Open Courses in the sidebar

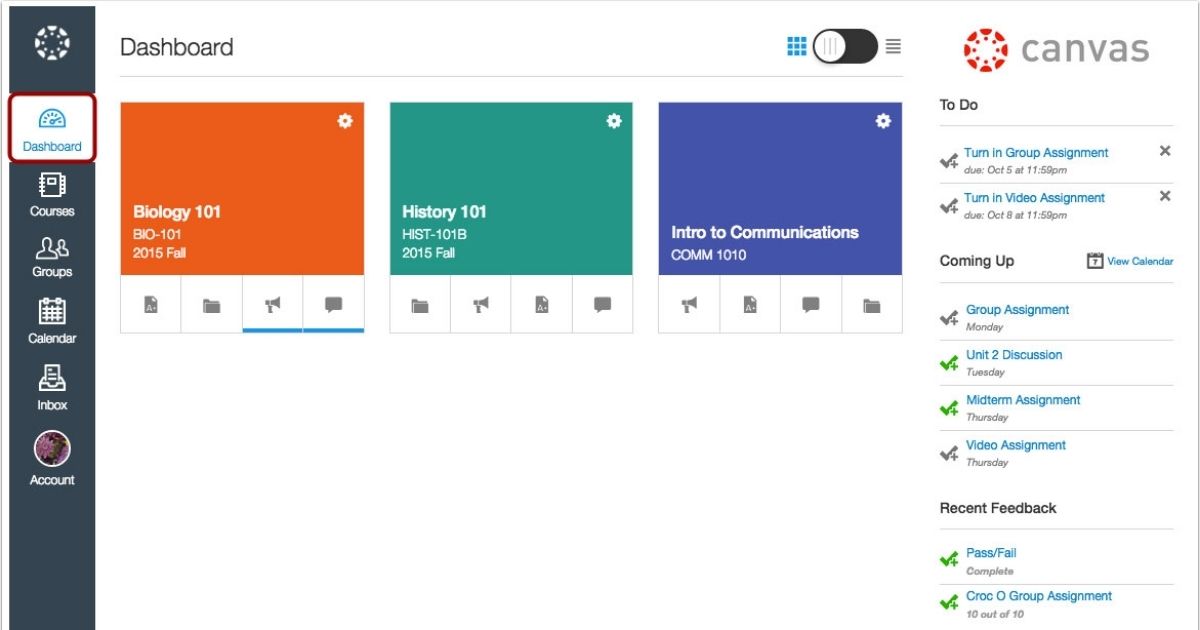pos(52,194)
